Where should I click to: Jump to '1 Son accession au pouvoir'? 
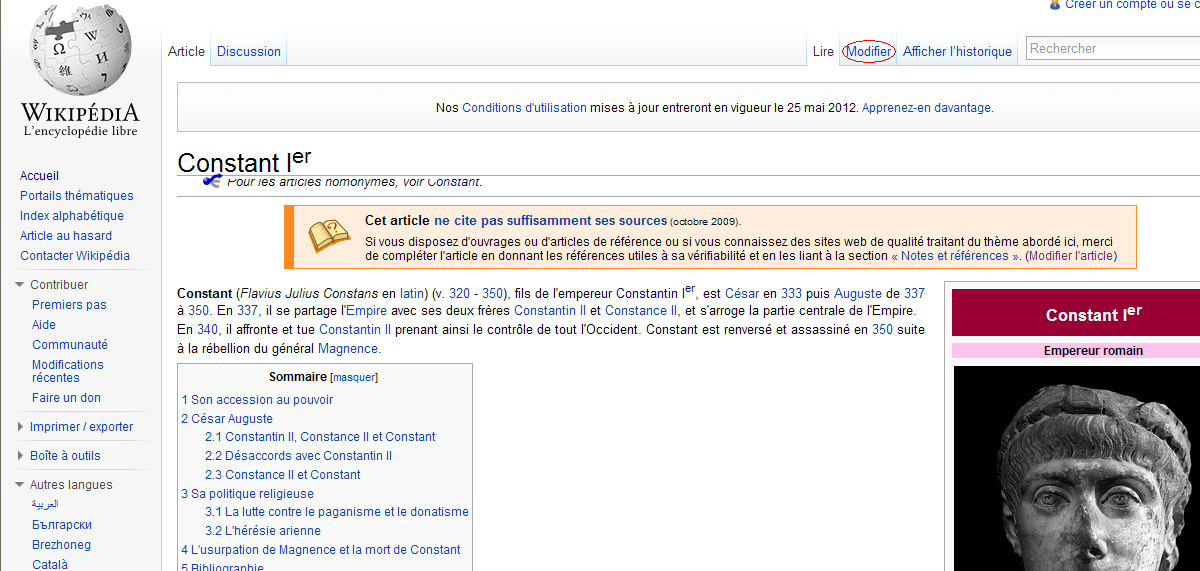pyautogui.click(x=257, y=400)
